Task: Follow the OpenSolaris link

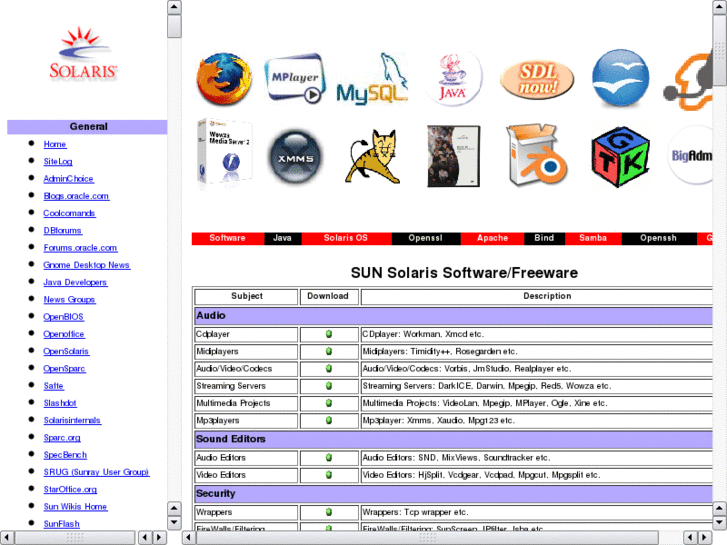Action: tap(66, 351)
